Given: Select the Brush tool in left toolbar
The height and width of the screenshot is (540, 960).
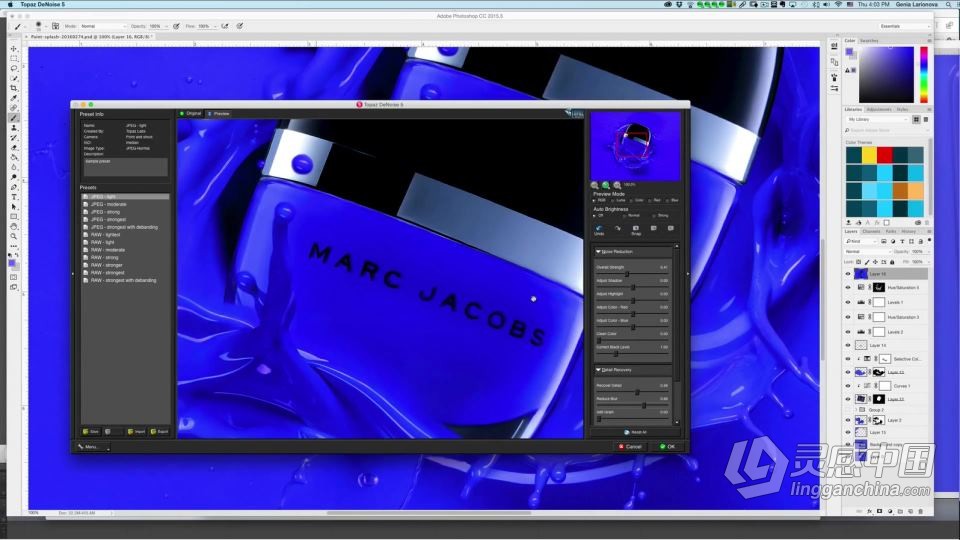Looking at the screenshot, I should 13,118.
